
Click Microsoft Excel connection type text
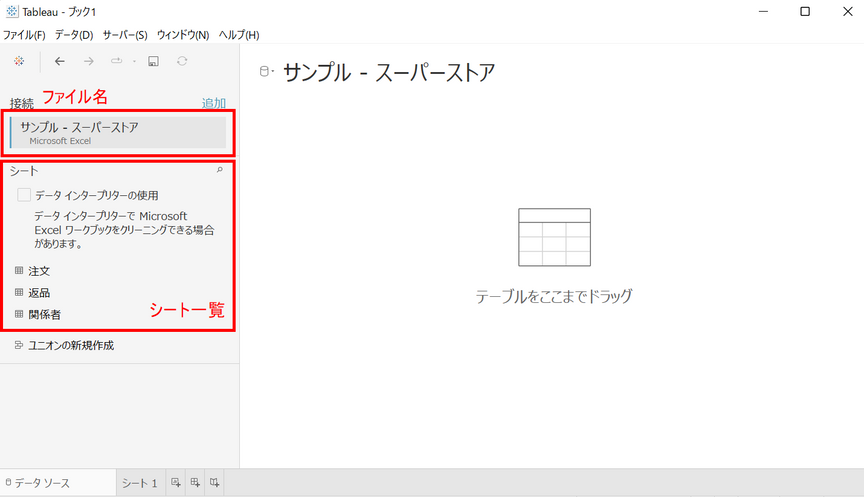click(x=60, y=141)
